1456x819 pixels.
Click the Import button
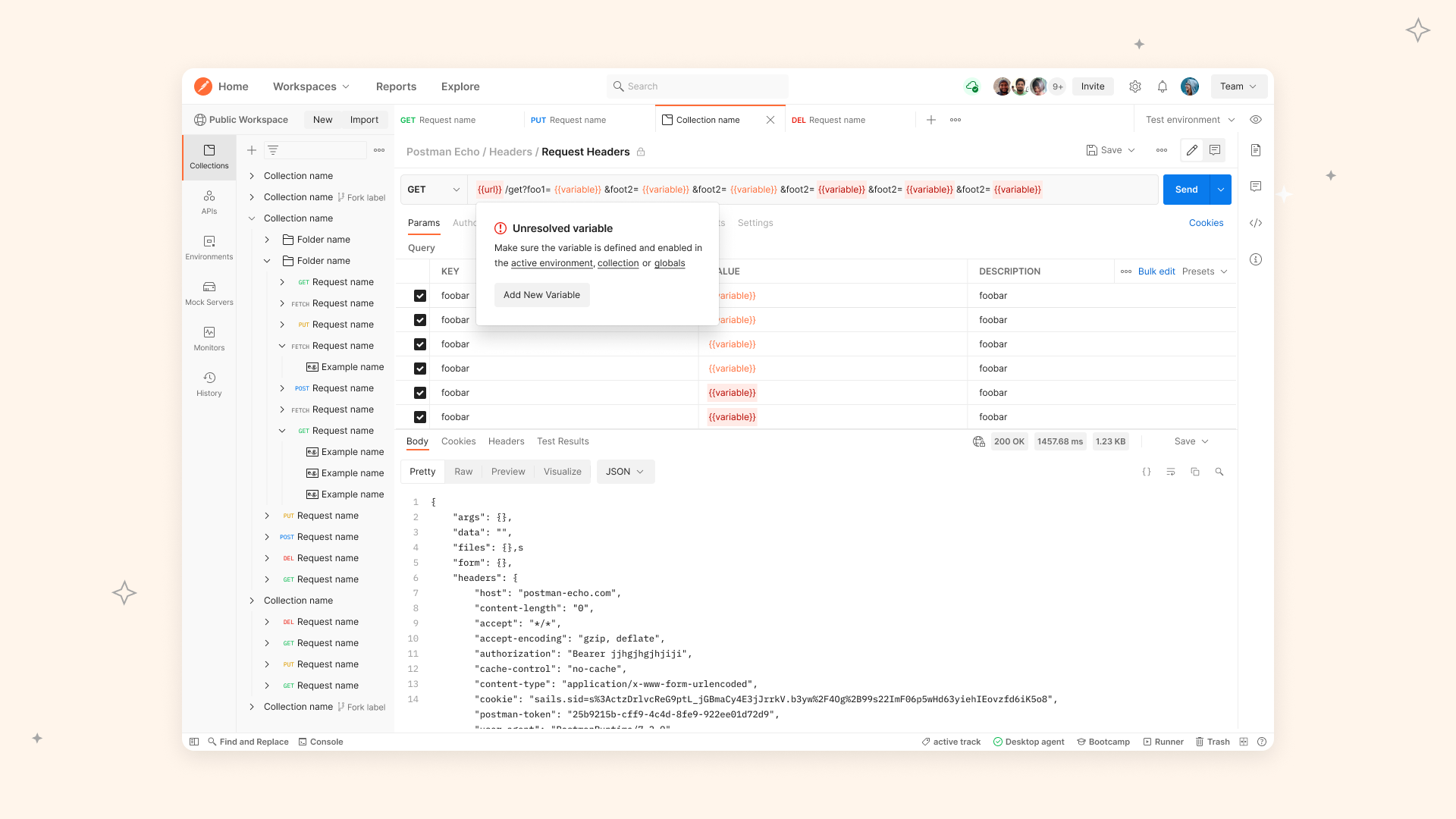(x=364, y=120)
